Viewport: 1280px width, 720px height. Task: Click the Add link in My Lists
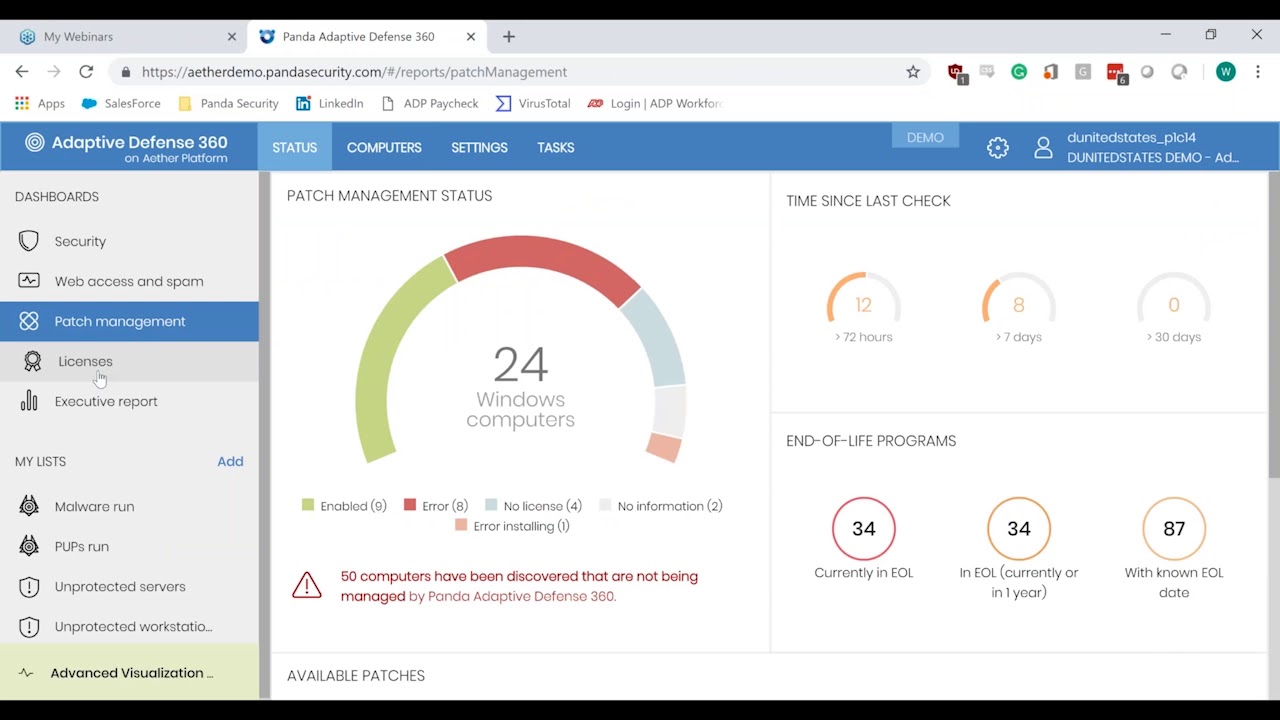(230, 461)
